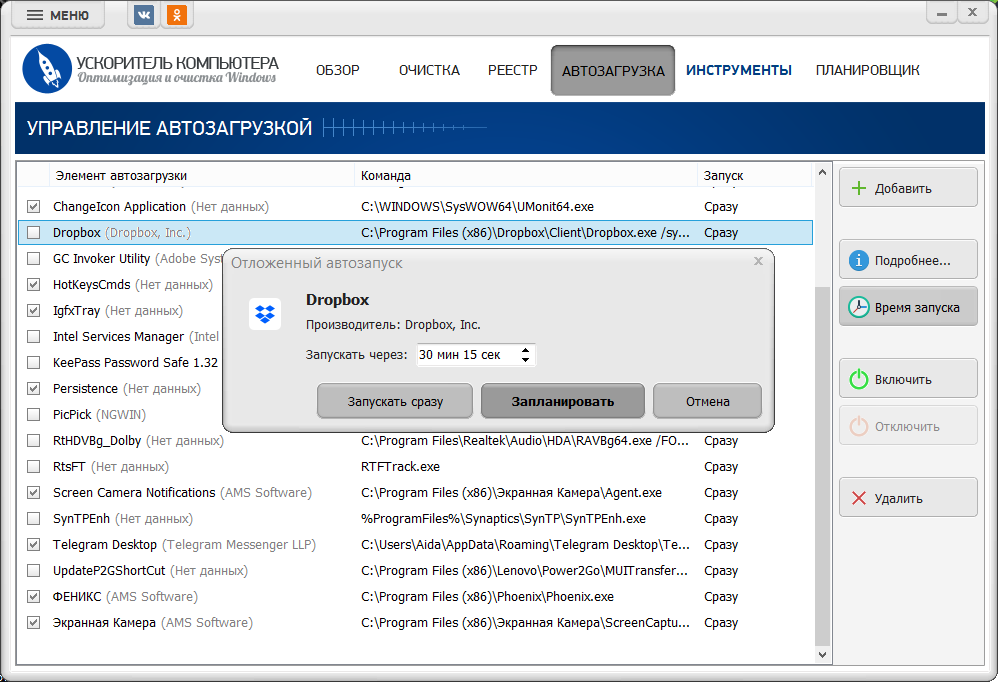The image size is (998, 682).
Task: Check UpdateP2GShortCut checkbox
Action: 34,571
